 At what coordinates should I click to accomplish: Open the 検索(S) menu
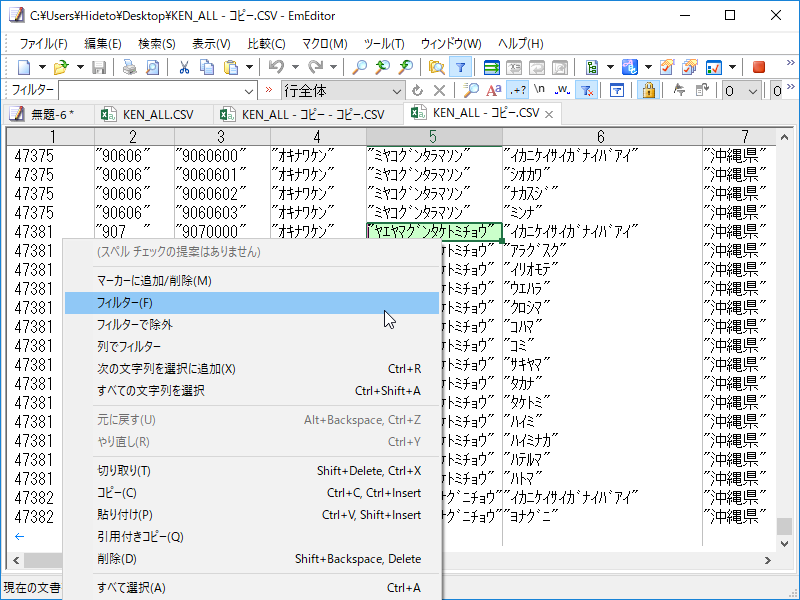click(x=157, y=44)
